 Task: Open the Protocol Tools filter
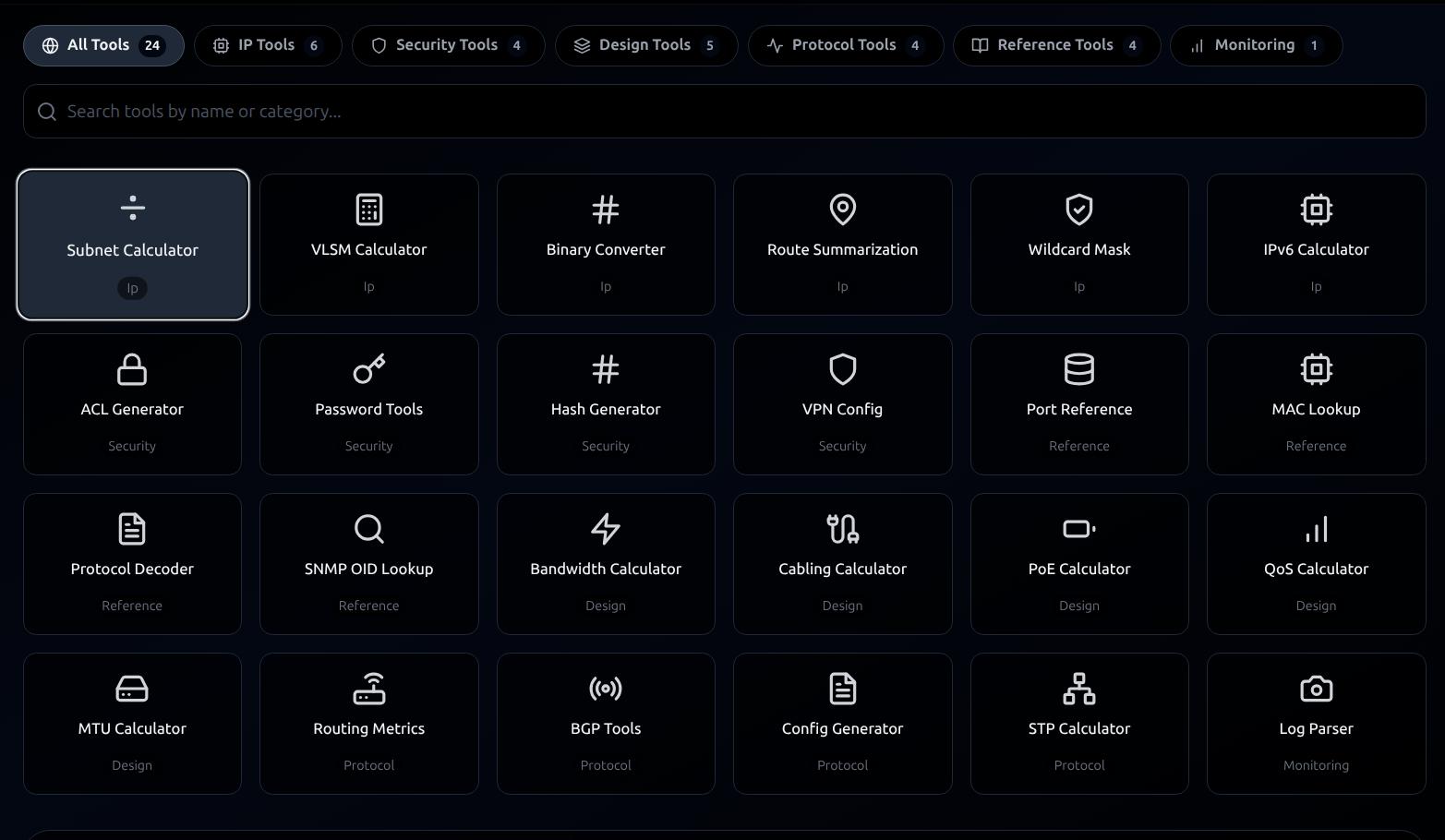(x=843, y=44)
